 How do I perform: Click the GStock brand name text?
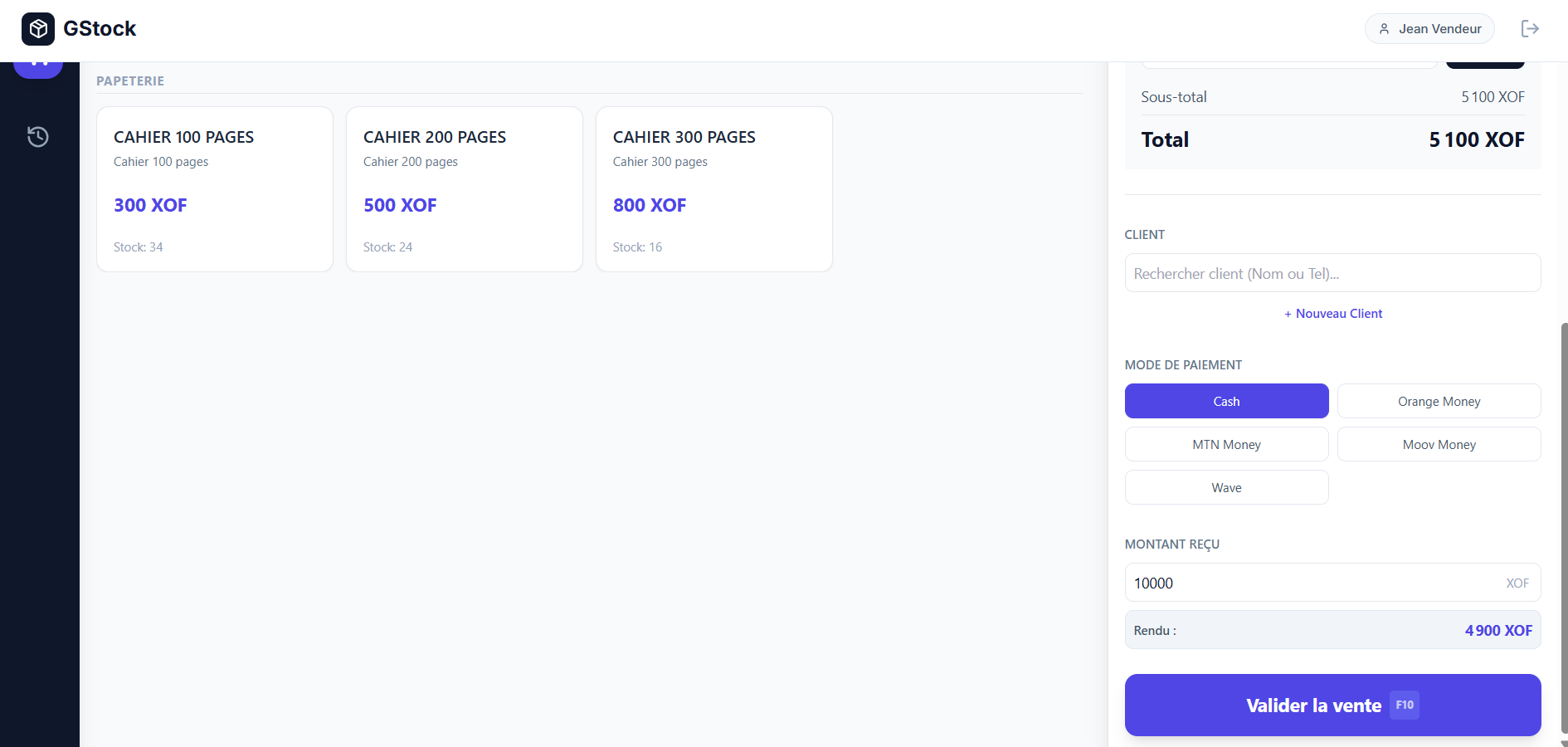(x=100, y=29)
